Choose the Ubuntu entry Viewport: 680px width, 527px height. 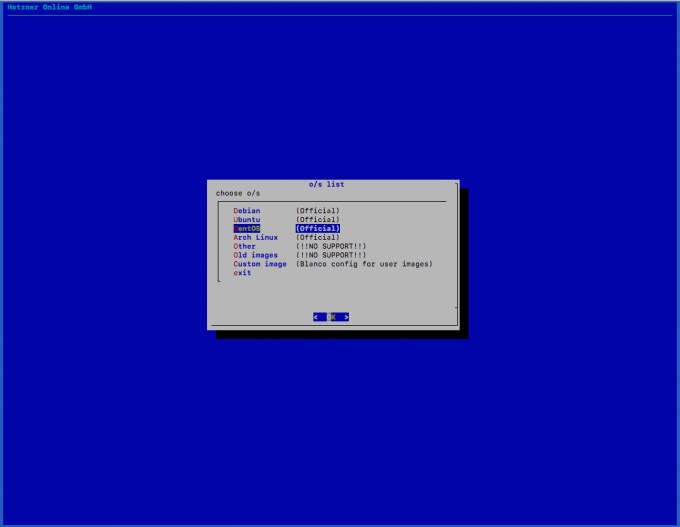pos(247,220)
